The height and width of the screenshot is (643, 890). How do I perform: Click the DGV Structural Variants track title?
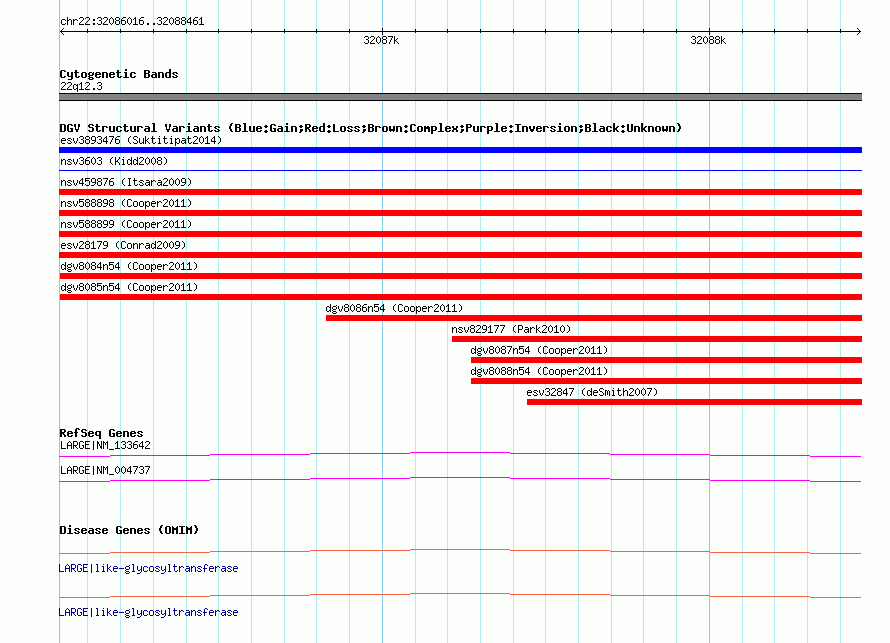[370, 128]
